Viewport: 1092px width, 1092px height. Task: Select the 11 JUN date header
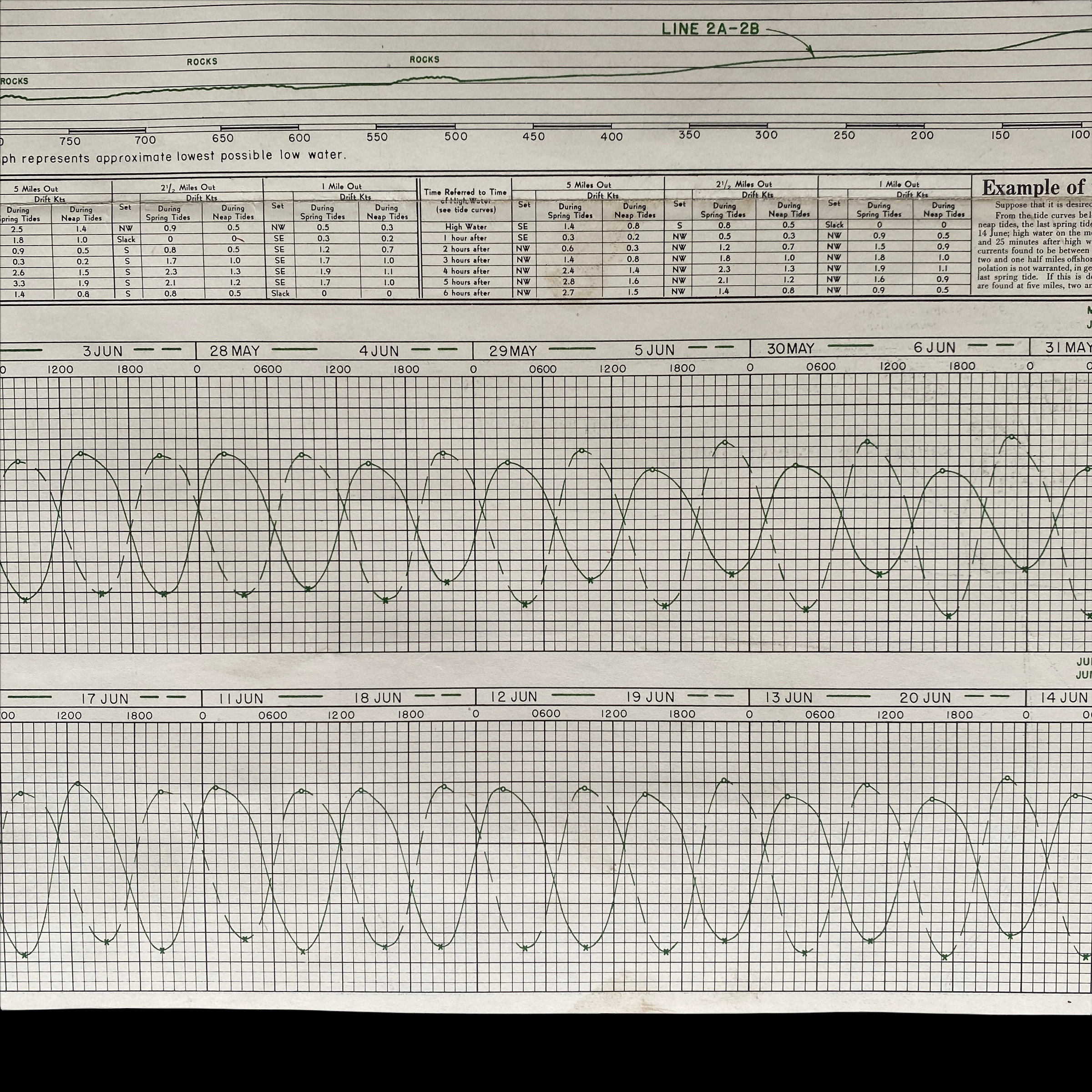[241, 699]
